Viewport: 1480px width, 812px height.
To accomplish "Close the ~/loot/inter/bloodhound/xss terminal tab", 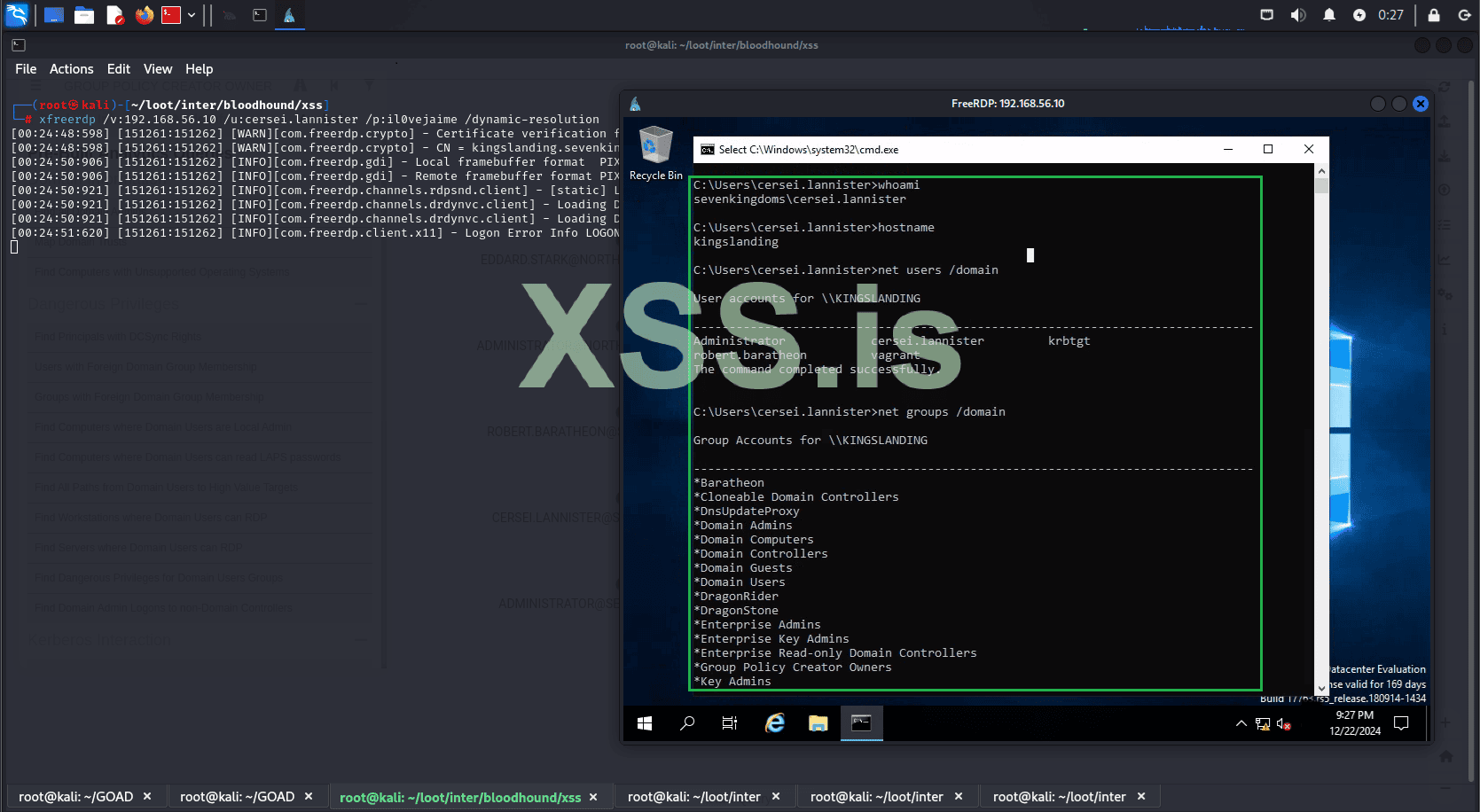I will click(x=593, y=797).
